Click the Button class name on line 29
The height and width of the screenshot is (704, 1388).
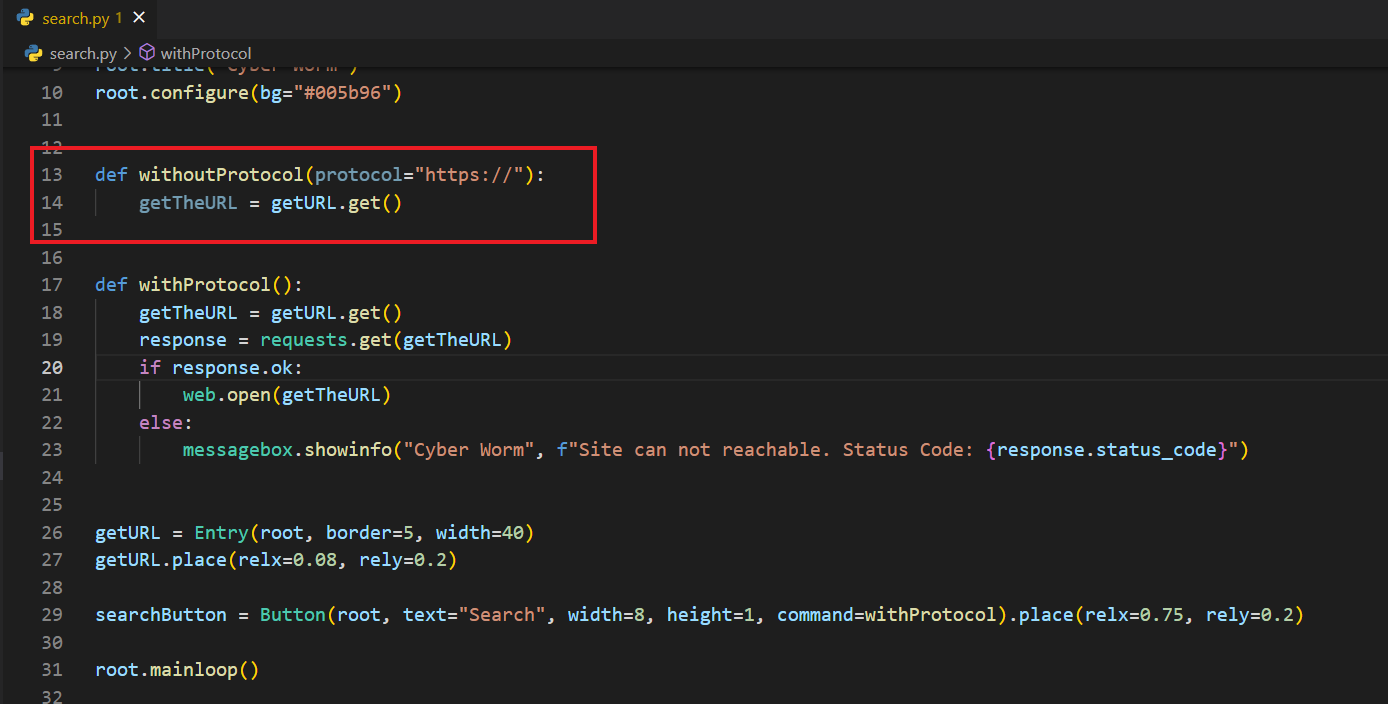(x=292, y=615)
